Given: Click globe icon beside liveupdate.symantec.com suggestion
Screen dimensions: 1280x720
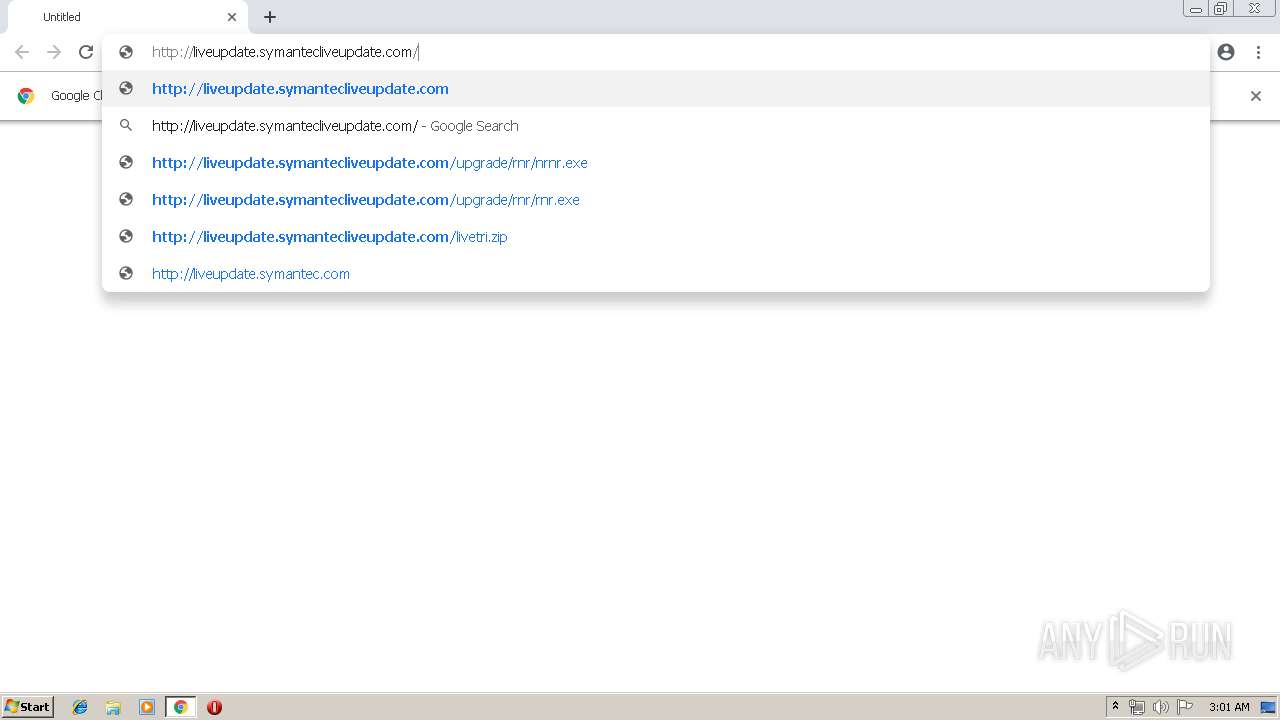Looking at the screenshot, I should (126, 273).
